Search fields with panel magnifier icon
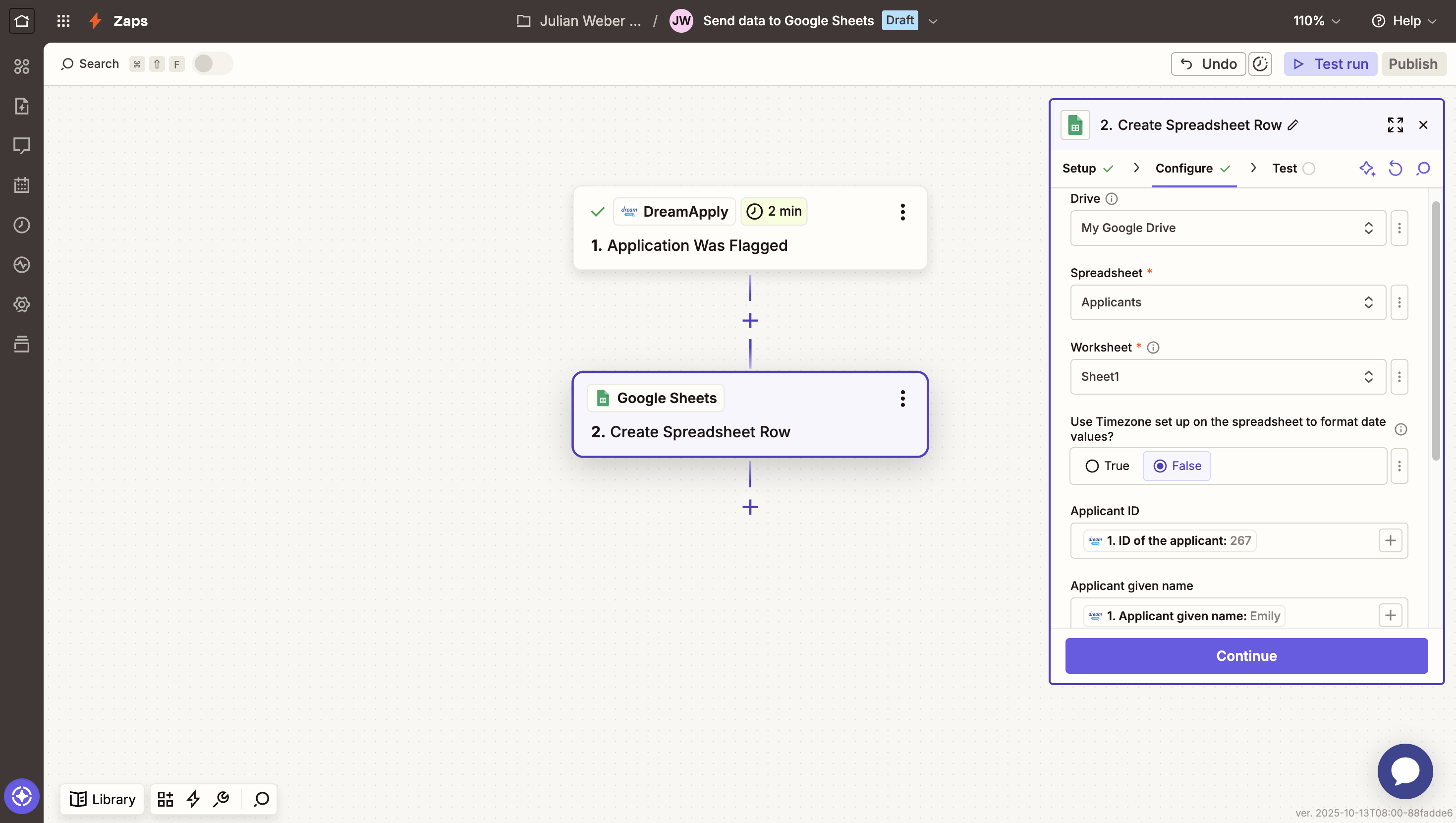This screenshot has width=1456, height=823. [1423, 169]
